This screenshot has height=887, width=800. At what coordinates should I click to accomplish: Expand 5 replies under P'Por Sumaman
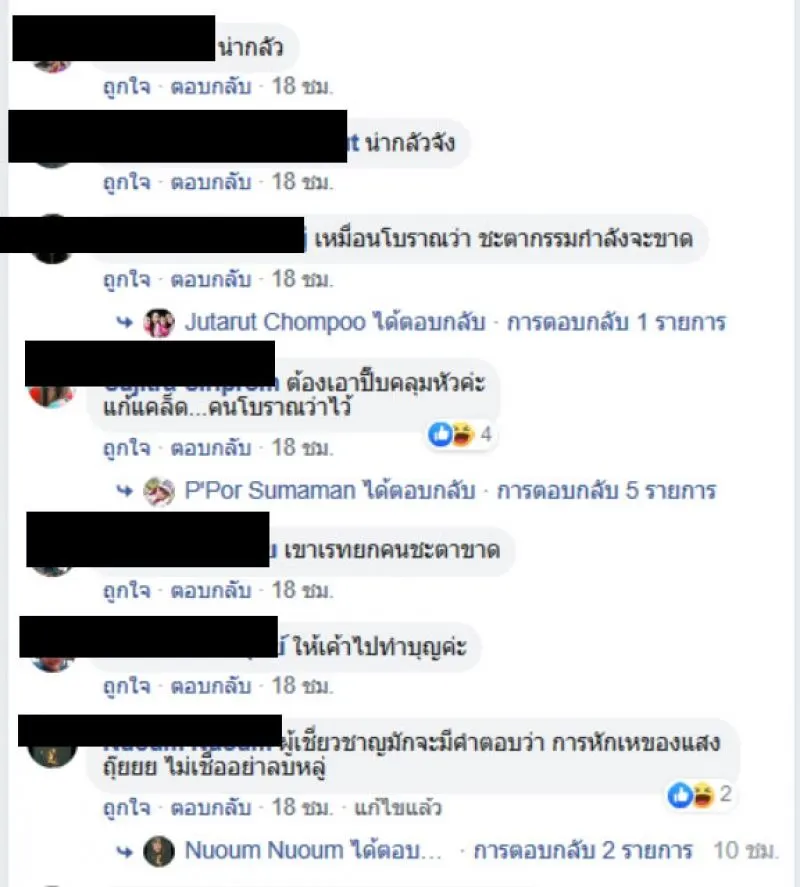click(607, 490)
